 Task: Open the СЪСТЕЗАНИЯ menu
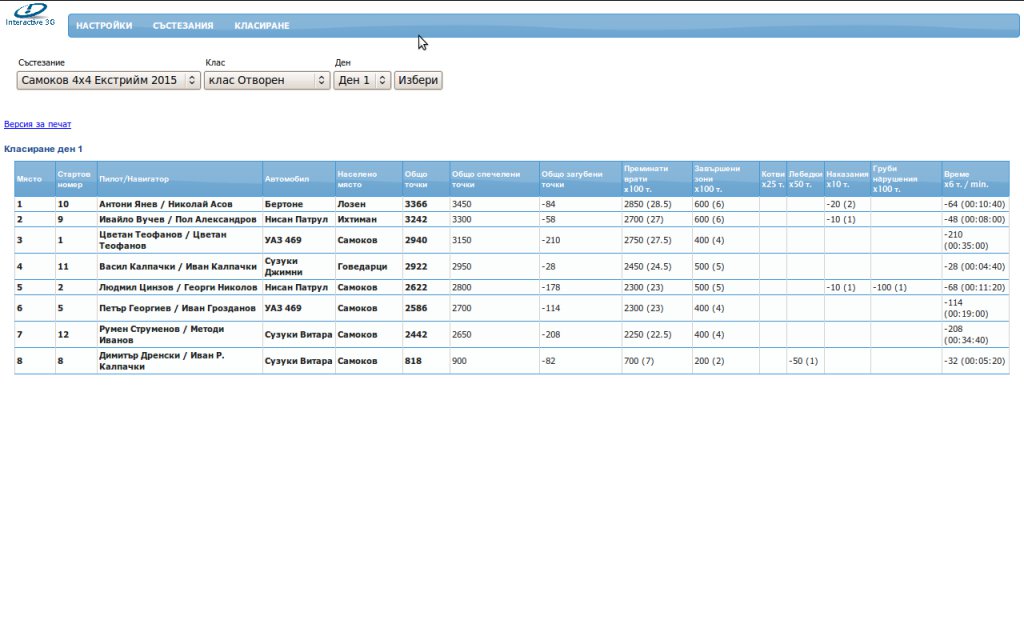pos(183,26)
